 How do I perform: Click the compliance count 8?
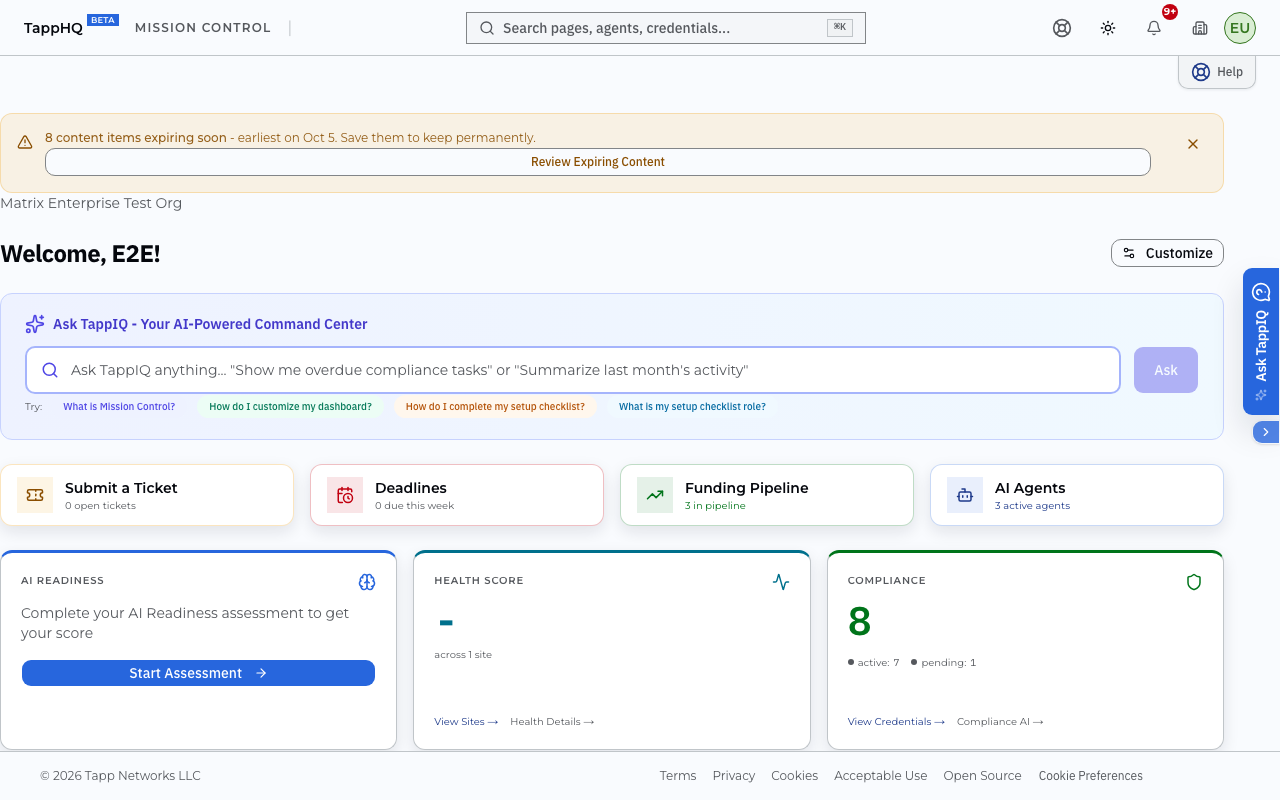(x=860, y=622)
